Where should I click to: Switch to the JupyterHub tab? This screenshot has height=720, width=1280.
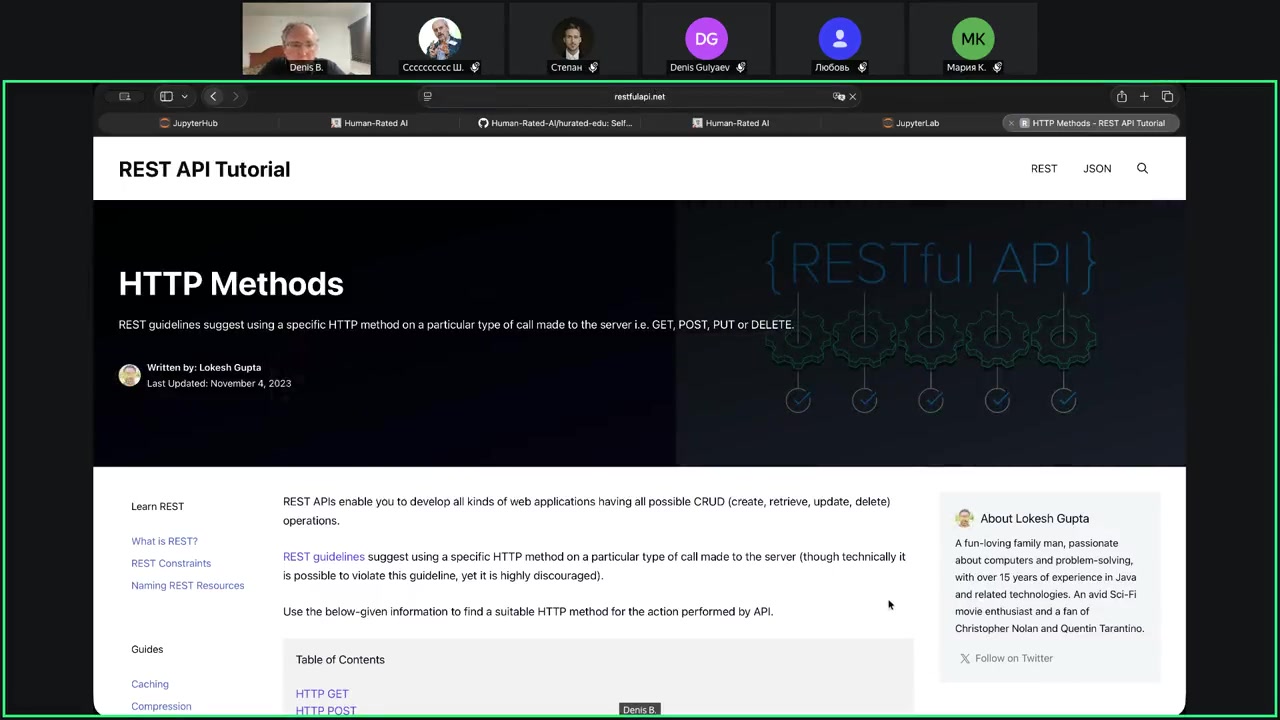tap(189, 123)
